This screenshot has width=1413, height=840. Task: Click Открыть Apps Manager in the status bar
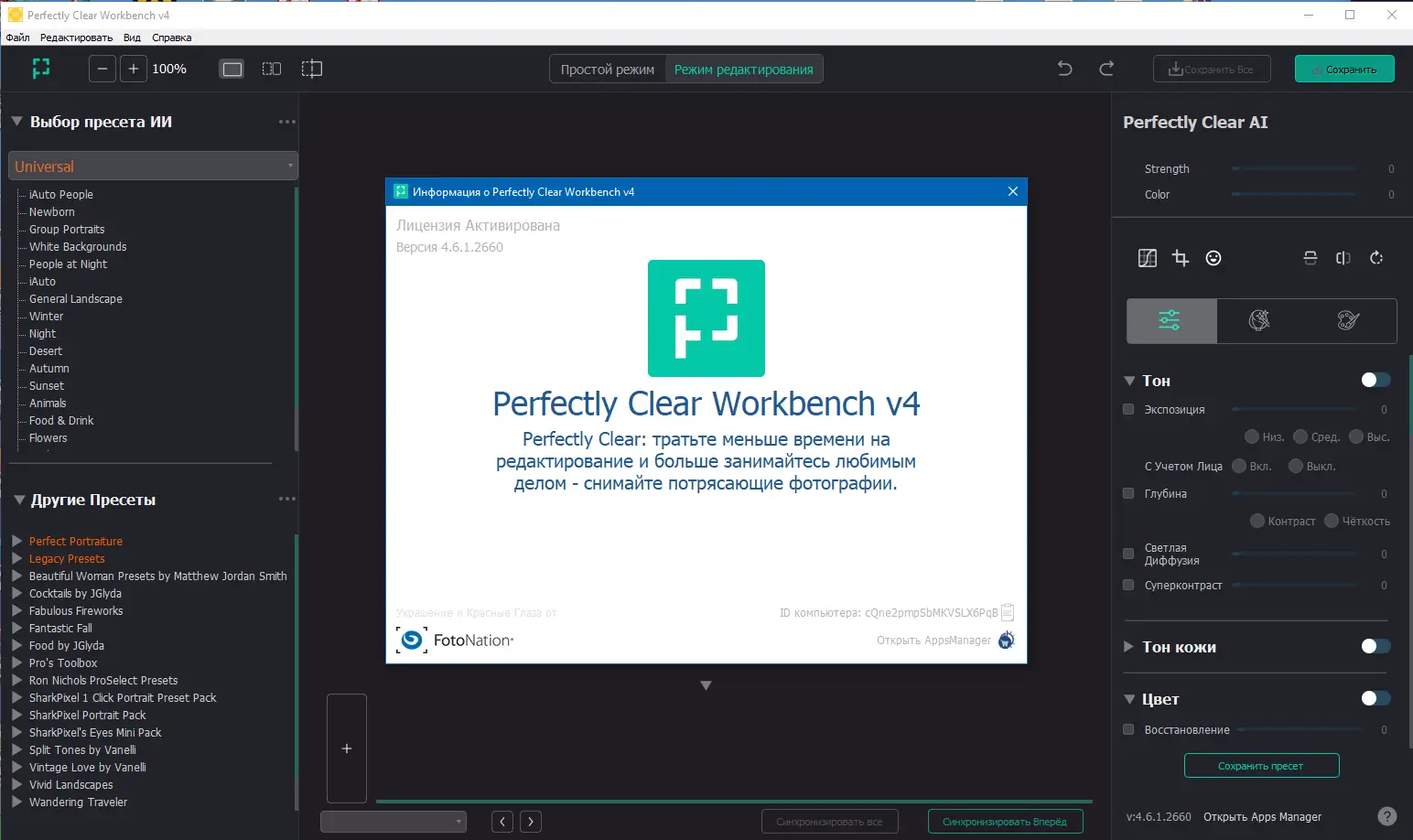[1262, 816]
